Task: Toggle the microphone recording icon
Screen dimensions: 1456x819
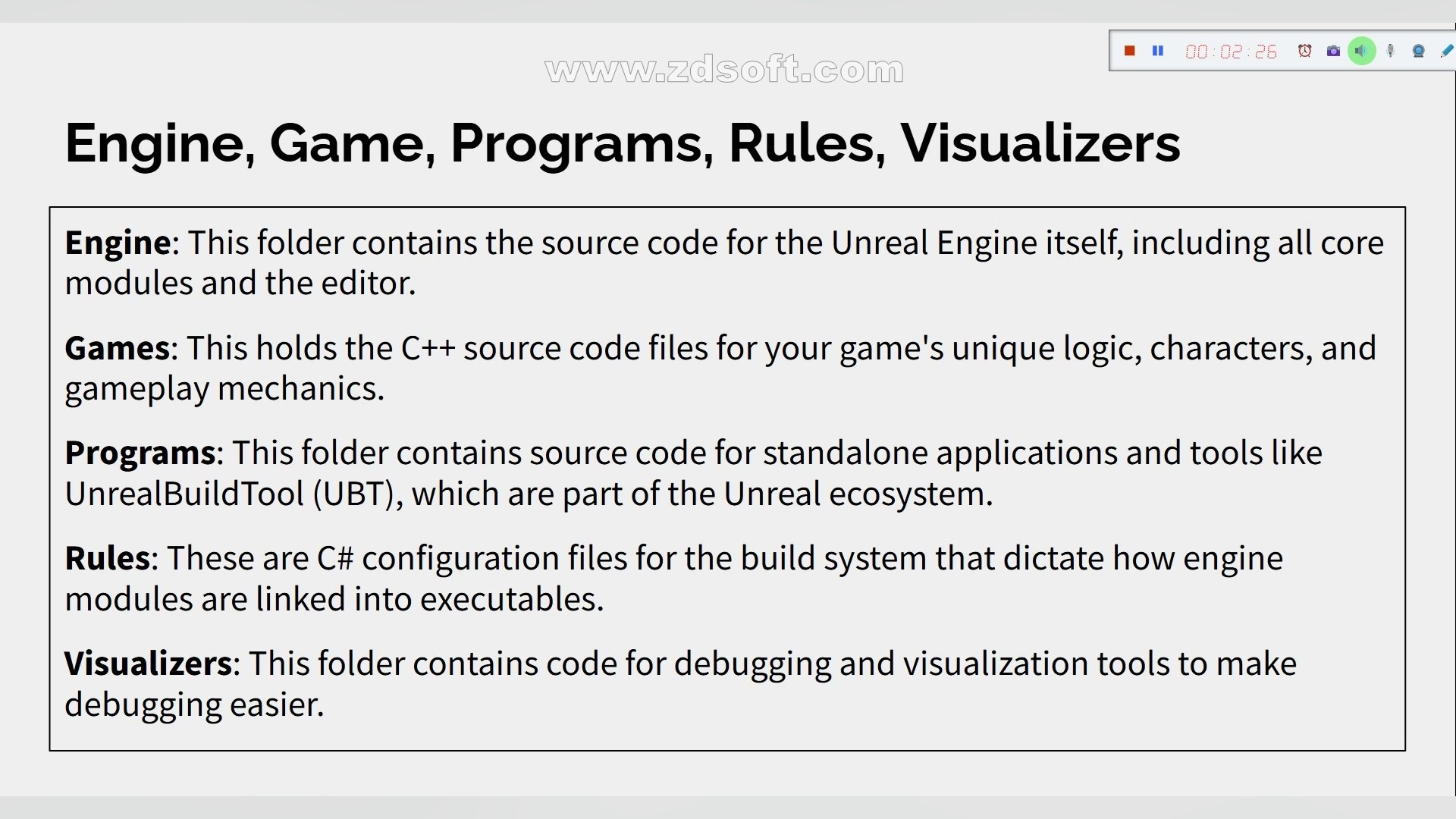Action: [x=1390, y=51]
